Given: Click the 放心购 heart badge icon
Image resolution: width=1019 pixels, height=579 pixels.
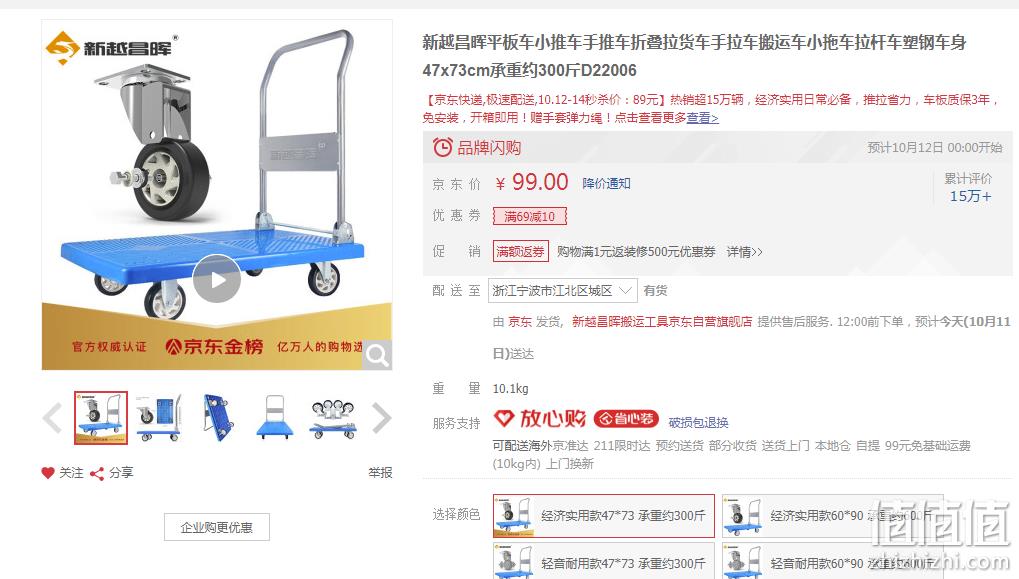Looking at the screenshot, I should pyautogui.click(x=504, y=418).
